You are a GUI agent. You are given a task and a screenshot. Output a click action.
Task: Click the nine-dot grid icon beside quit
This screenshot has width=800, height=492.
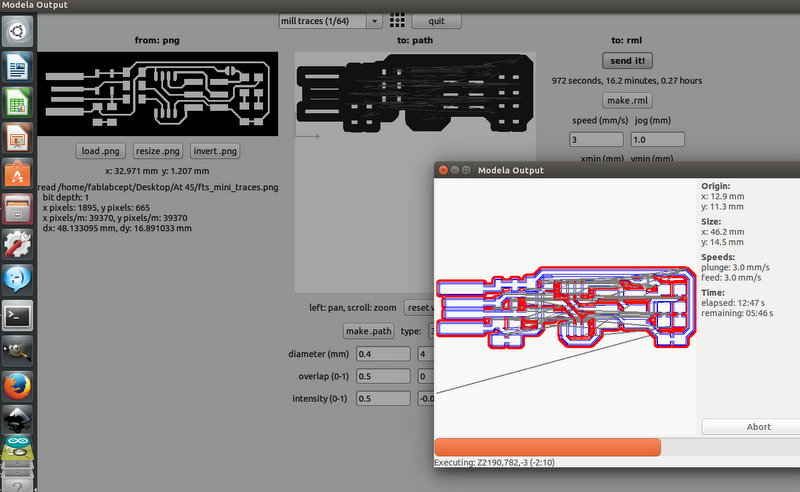click(397, 20)
